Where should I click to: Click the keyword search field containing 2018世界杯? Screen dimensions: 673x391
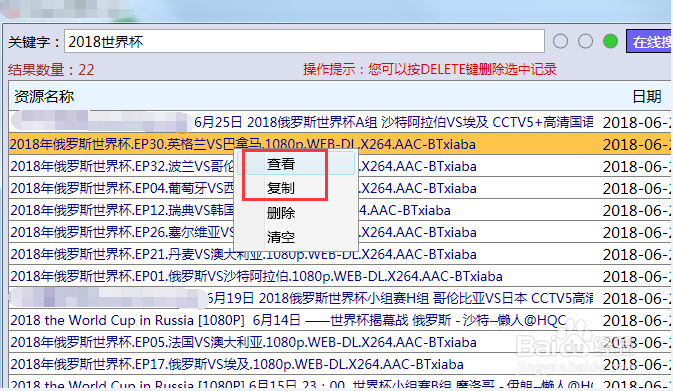(304, 42)
